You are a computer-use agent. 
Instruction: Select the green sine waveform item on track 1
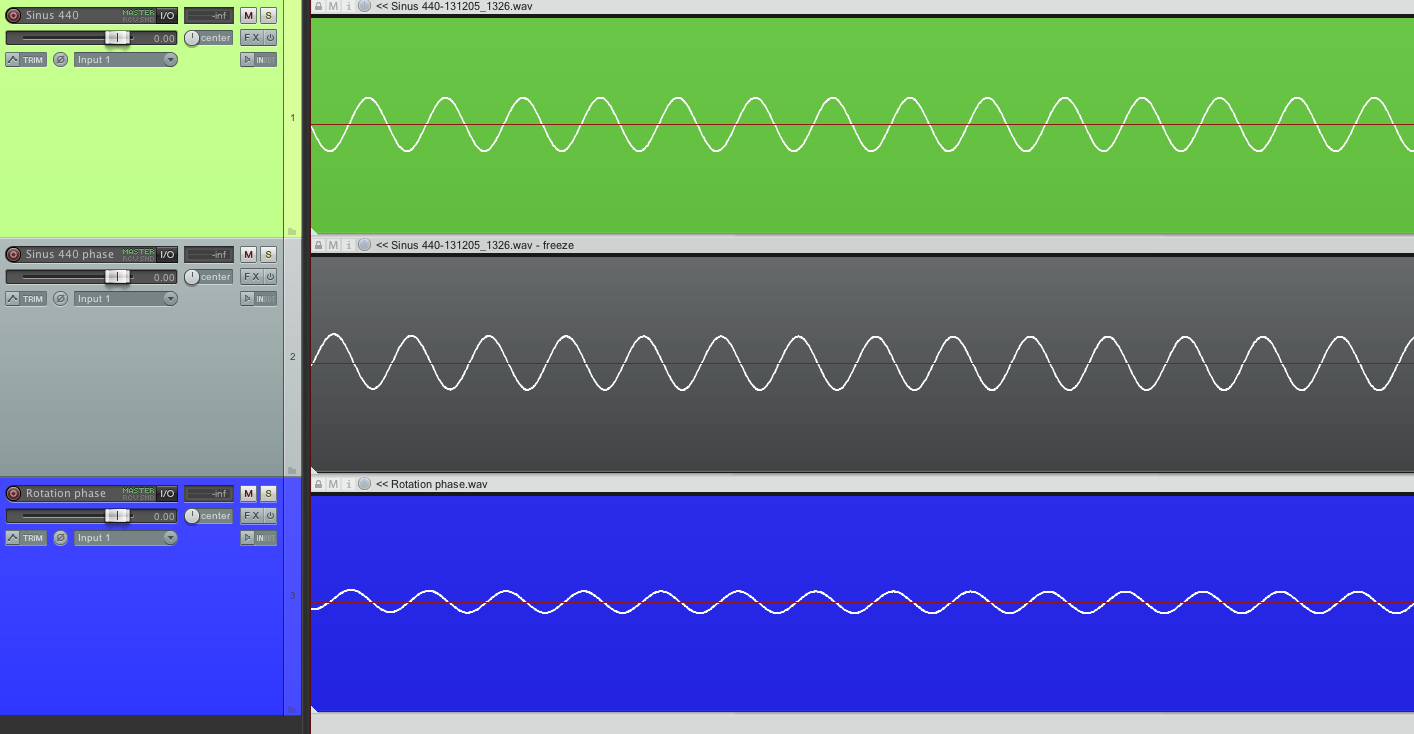[x=862, y=125]
